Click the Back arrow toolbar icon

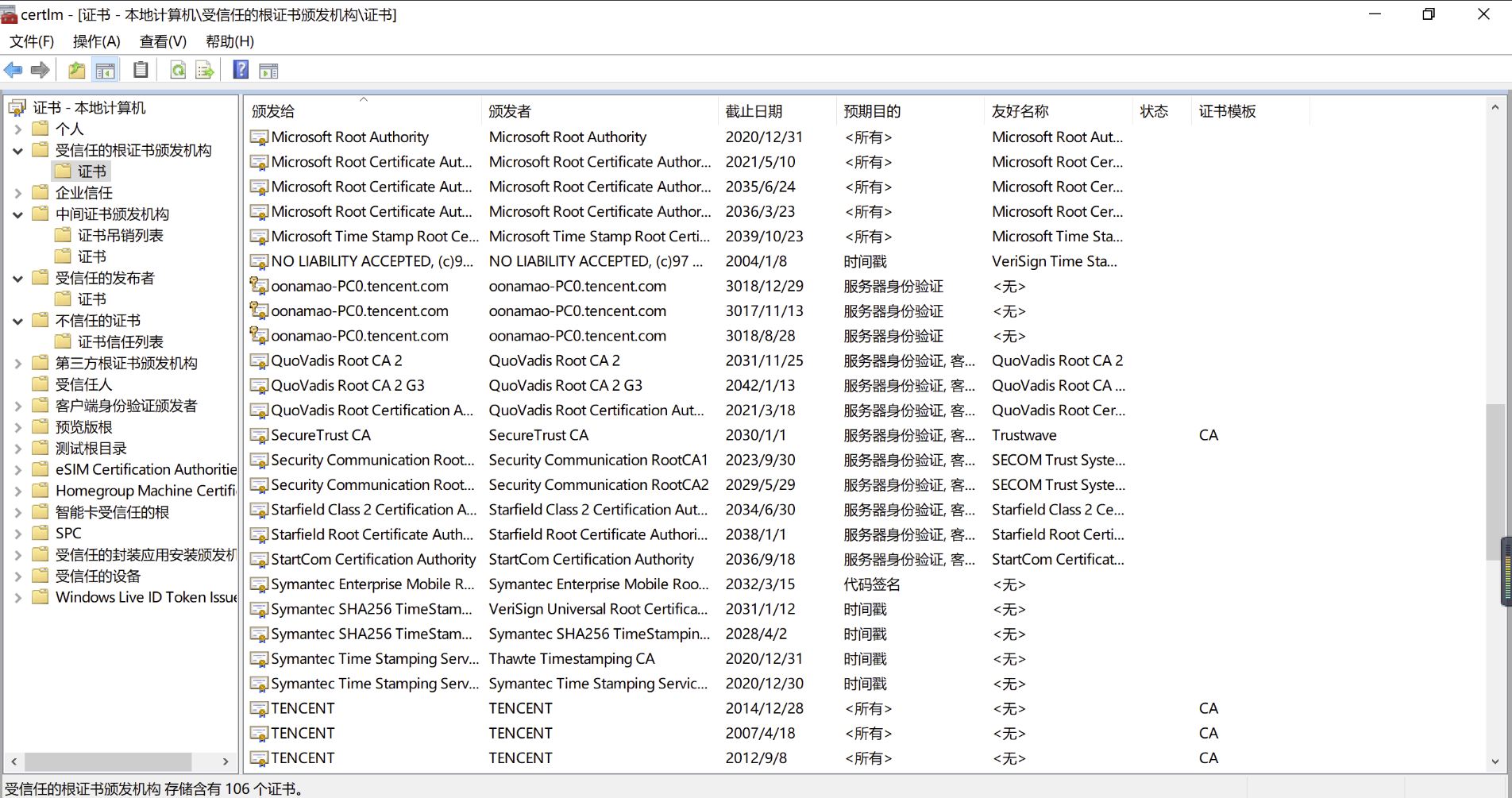(x=13, y=71)
